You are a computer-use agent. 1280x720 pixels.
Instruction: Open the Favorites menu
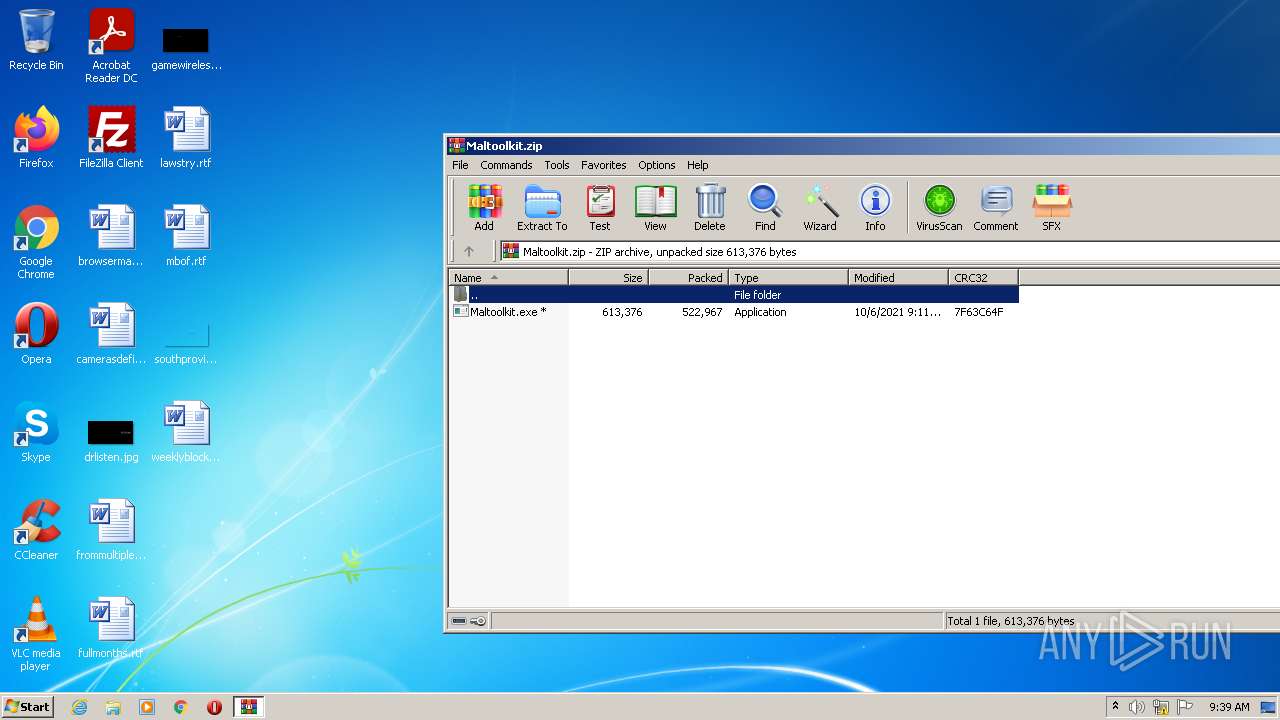604,165
